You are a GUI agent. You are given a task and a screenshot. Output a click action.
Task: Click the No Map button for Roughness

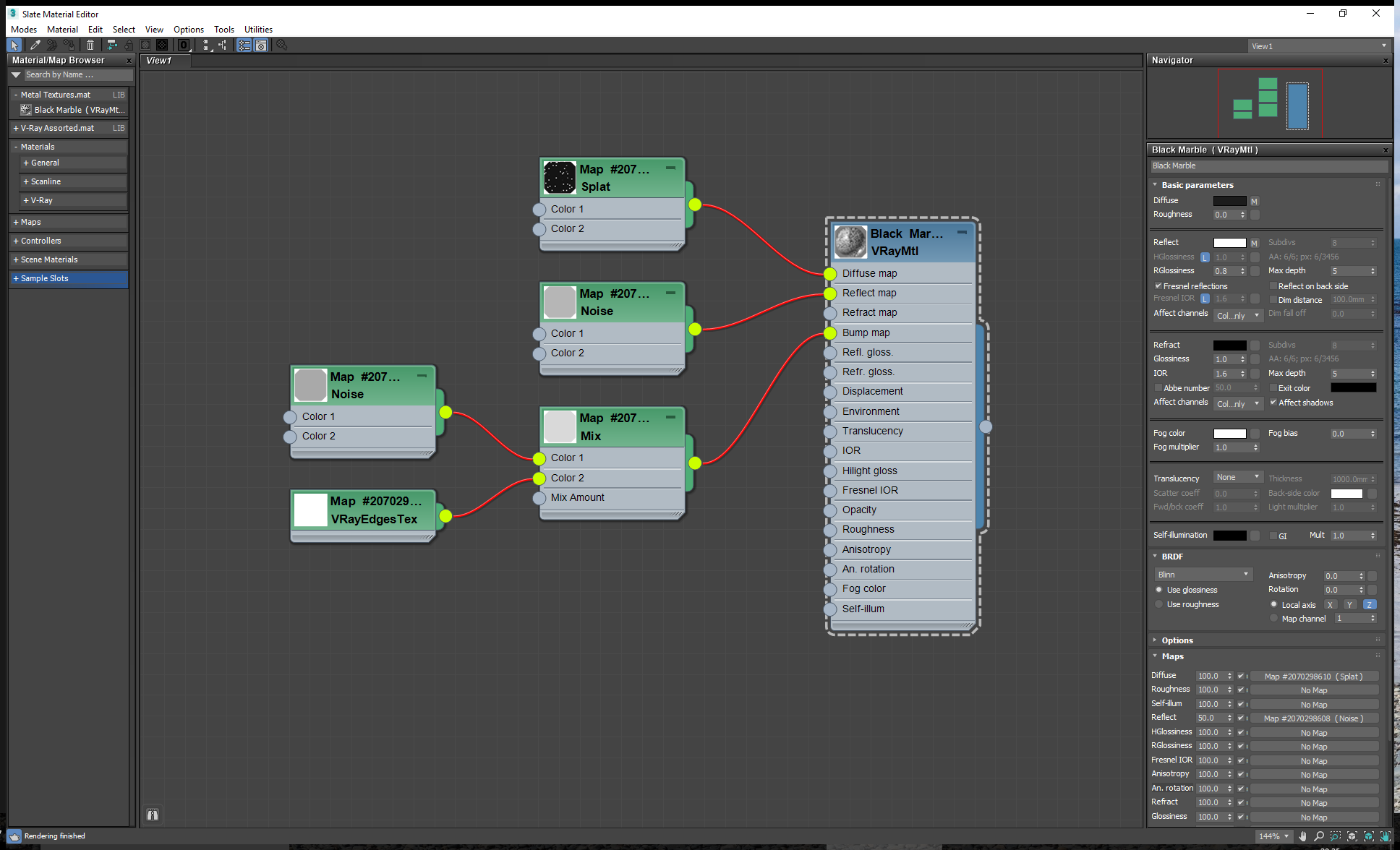1313,690
